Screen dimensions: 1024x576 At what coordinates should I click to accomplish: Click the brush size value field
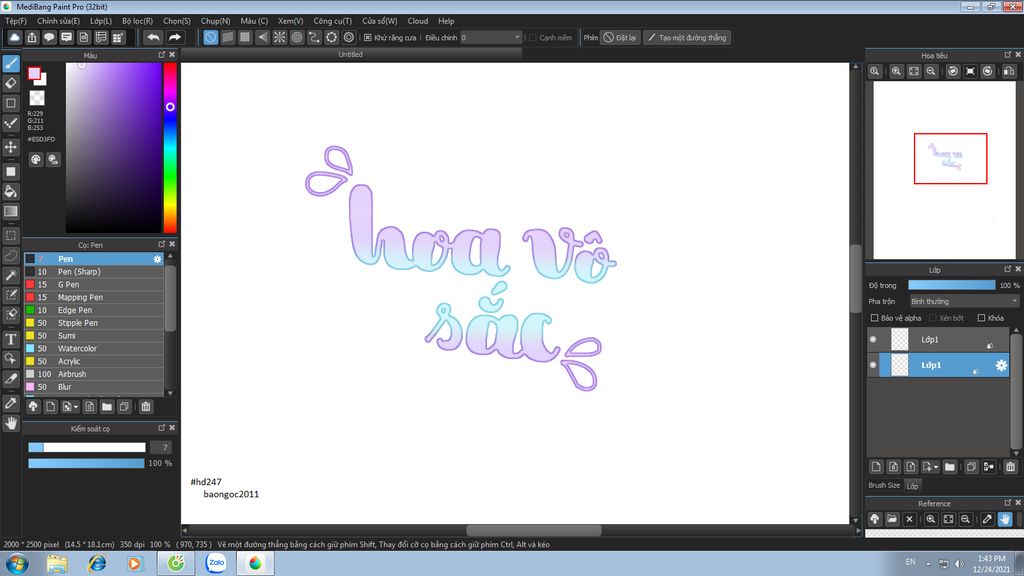coord(161,447)
